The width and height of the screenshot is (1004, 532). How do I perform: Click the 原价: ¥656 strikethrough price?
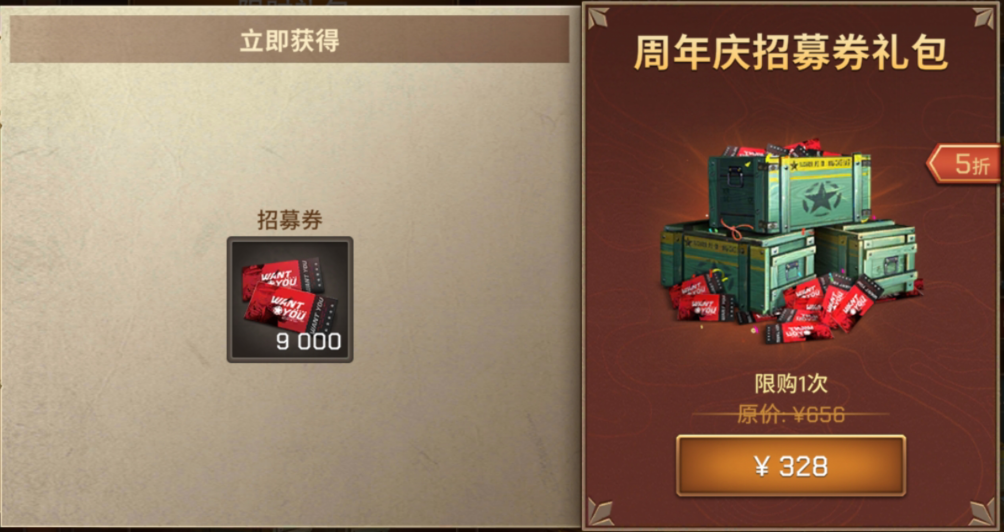[791, 415]
